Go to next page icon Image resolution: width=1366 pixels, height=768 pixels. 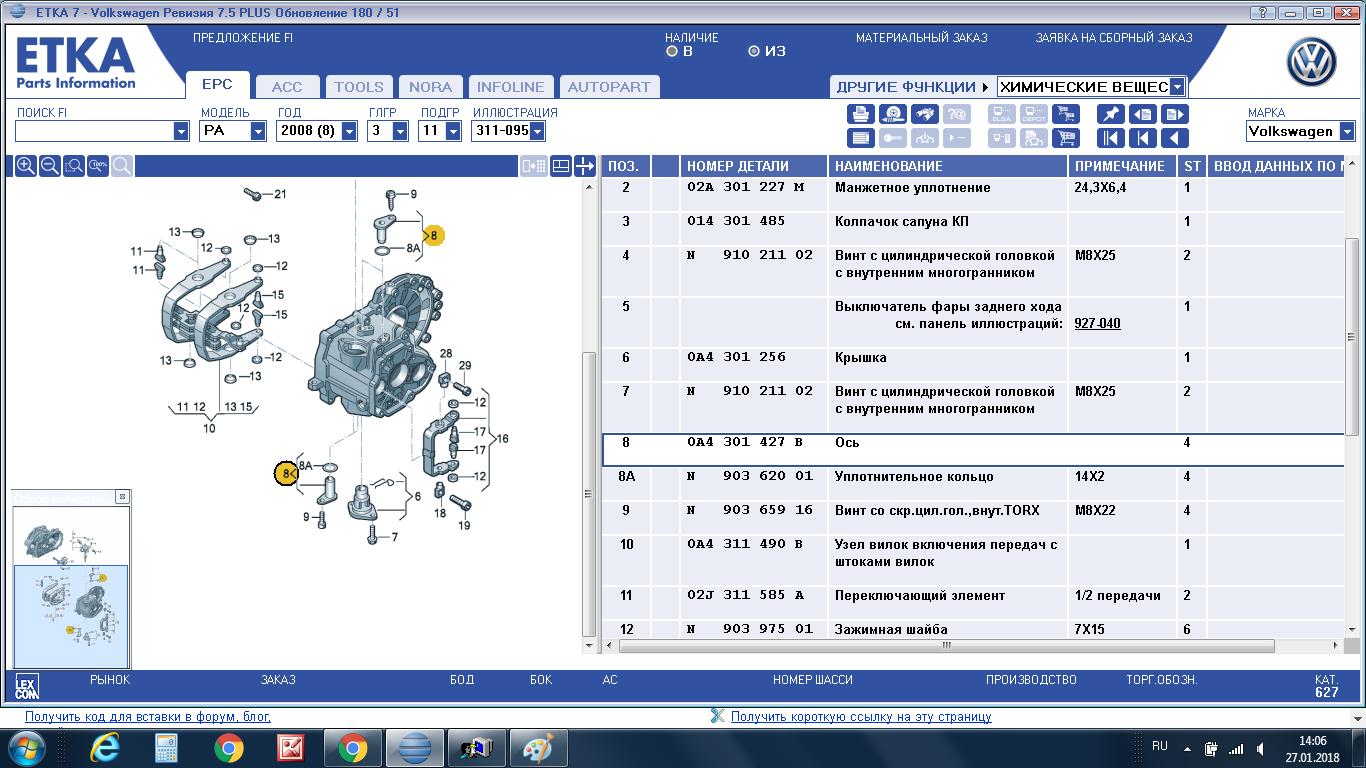(x=1175, y=114)
